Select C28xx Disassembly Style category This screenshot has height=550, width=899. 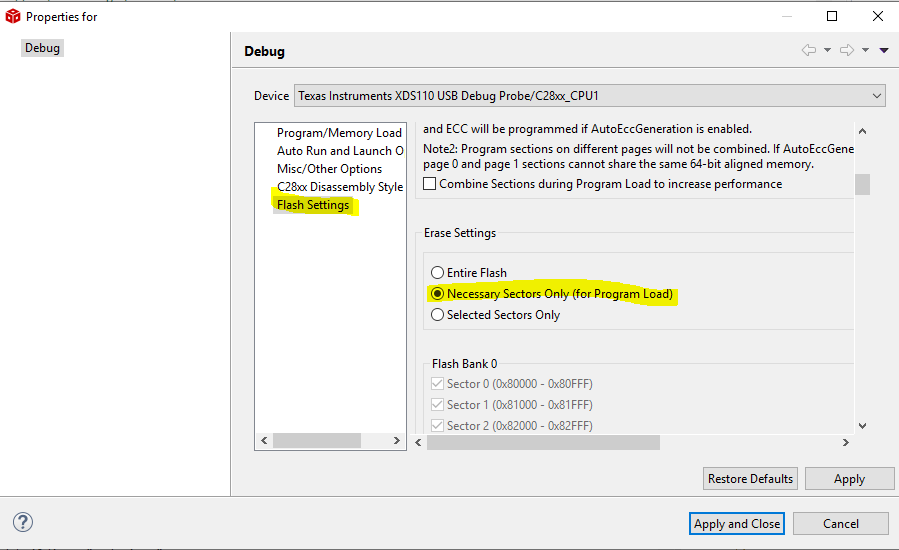[340, 186]
